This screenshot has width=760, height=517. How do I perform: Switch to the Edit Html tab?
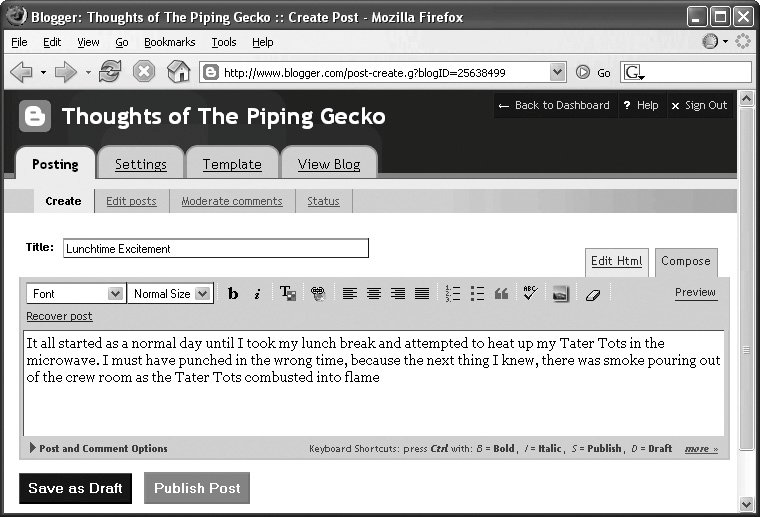tap(616, 261)
